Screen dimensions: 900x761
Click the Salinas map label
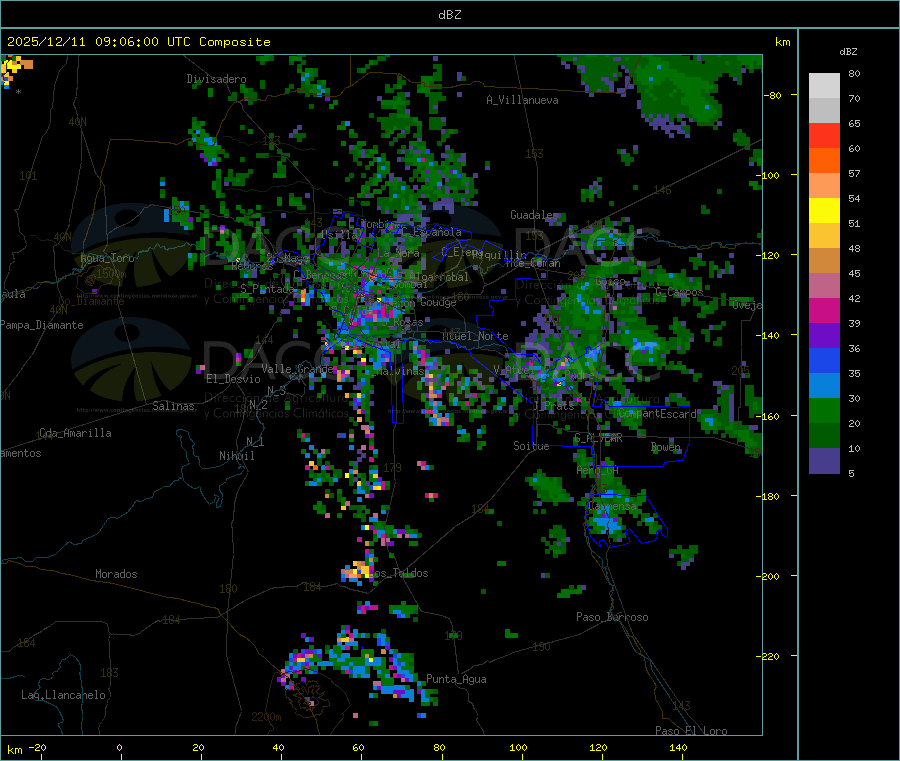173,406
